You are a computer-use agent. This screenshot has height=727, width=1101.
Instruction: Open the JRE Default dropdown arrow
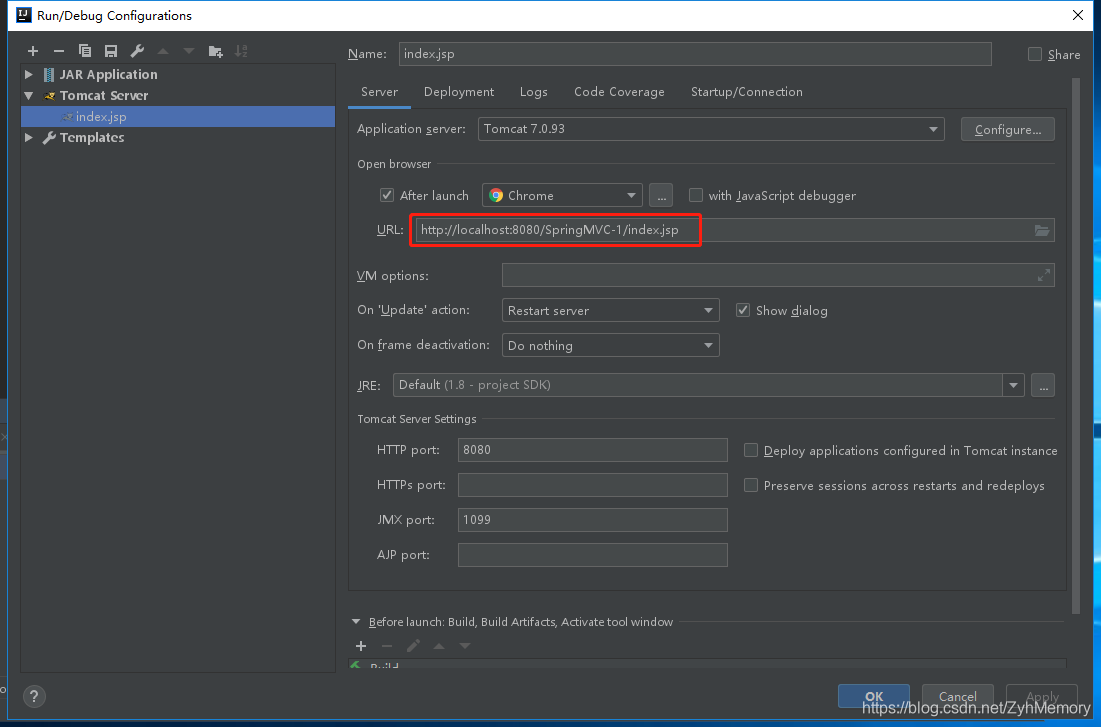1013,386
